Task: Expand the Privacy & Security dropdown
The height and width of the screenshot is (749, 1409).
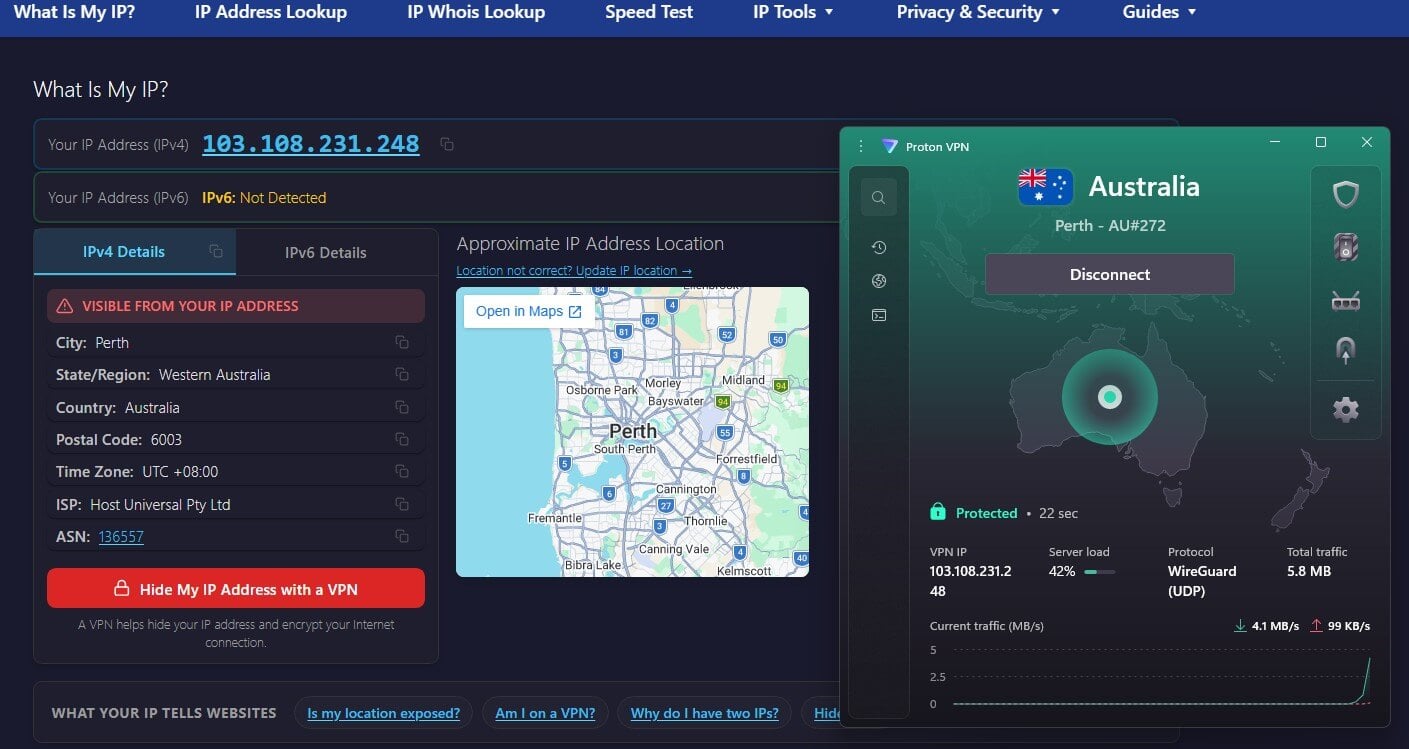Action: pos(978,12)
